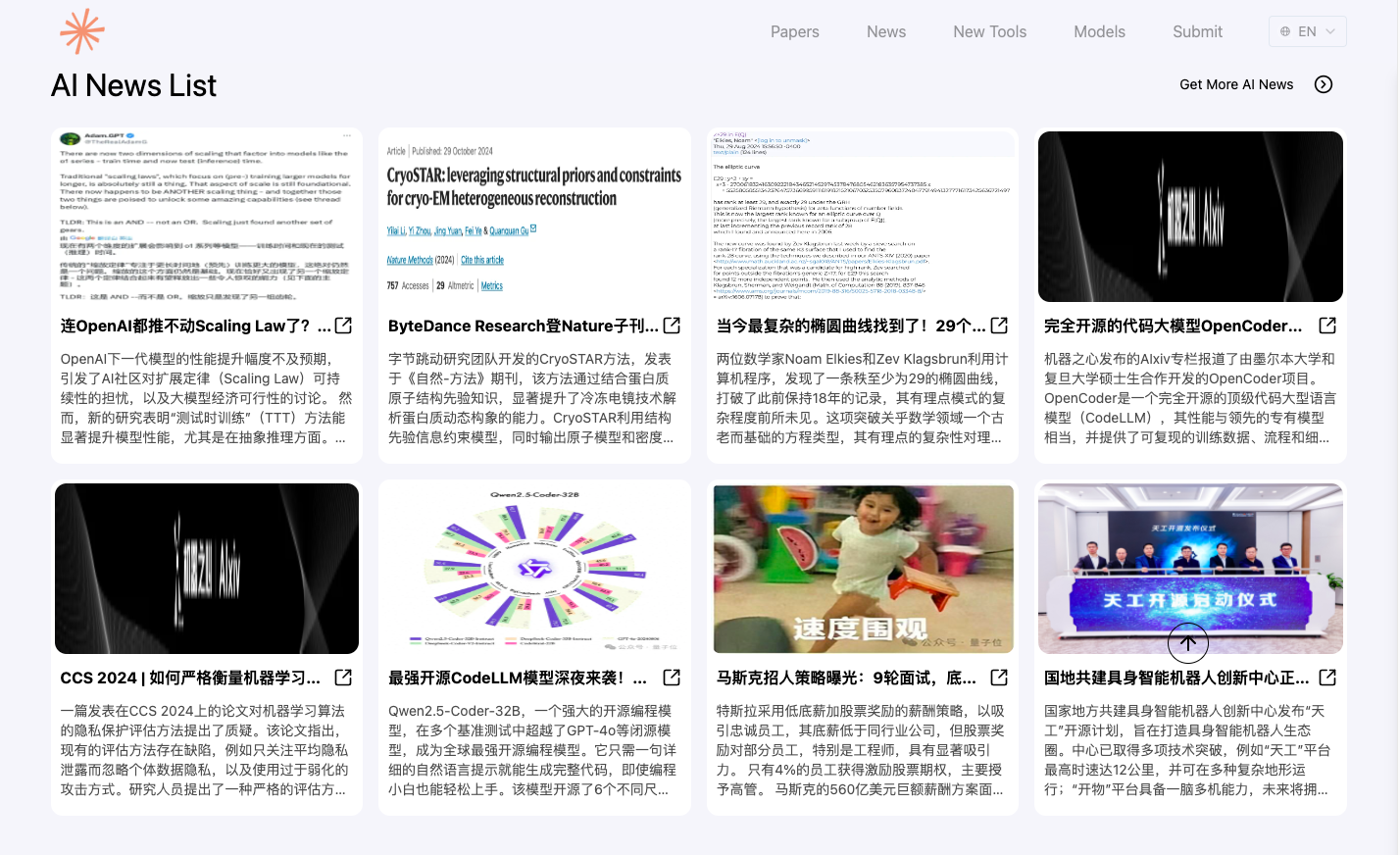Viewport: 1400px width, 855px height.
Task: Open external link icon for CodeLLM Qwen2.5 article
Action: [672, 678]
